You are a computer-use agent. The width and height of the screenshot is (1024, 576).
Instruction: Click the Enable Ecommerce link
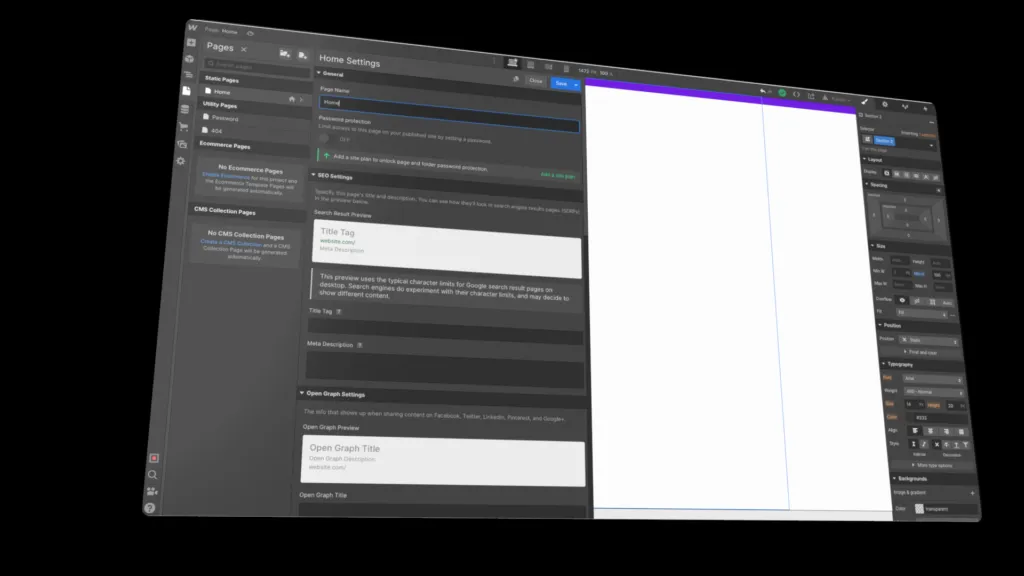point(226,175)
